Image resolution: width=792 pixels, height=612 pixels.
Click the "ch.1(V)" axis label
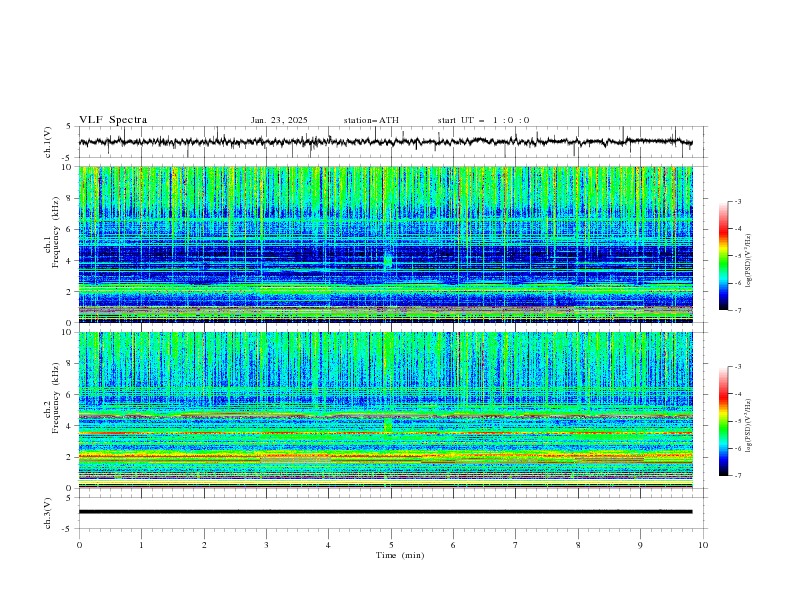click(x=48, y=142)
